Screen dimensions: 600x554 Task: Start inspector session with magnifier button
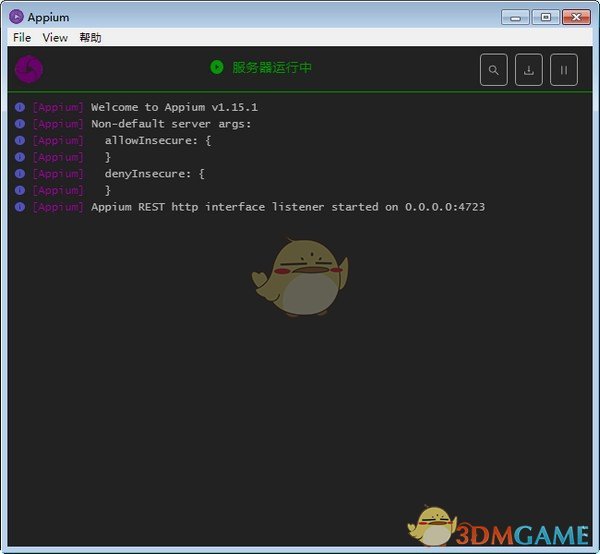point(494,70)
